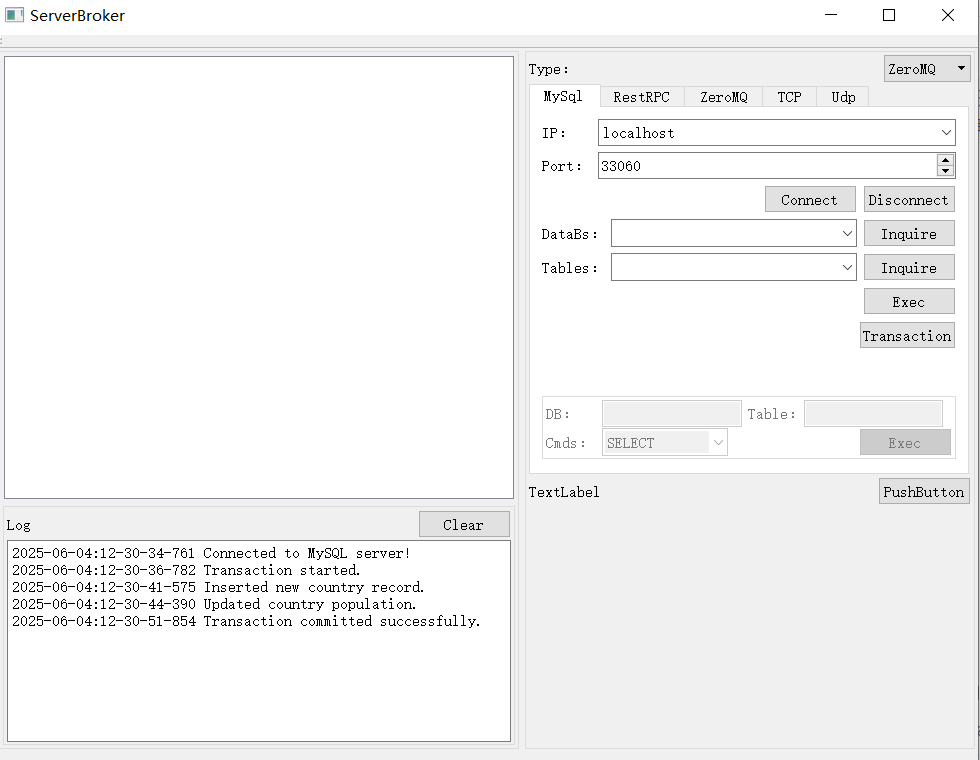
Task: Click the DB text field
Action: [x=671, y=413]
